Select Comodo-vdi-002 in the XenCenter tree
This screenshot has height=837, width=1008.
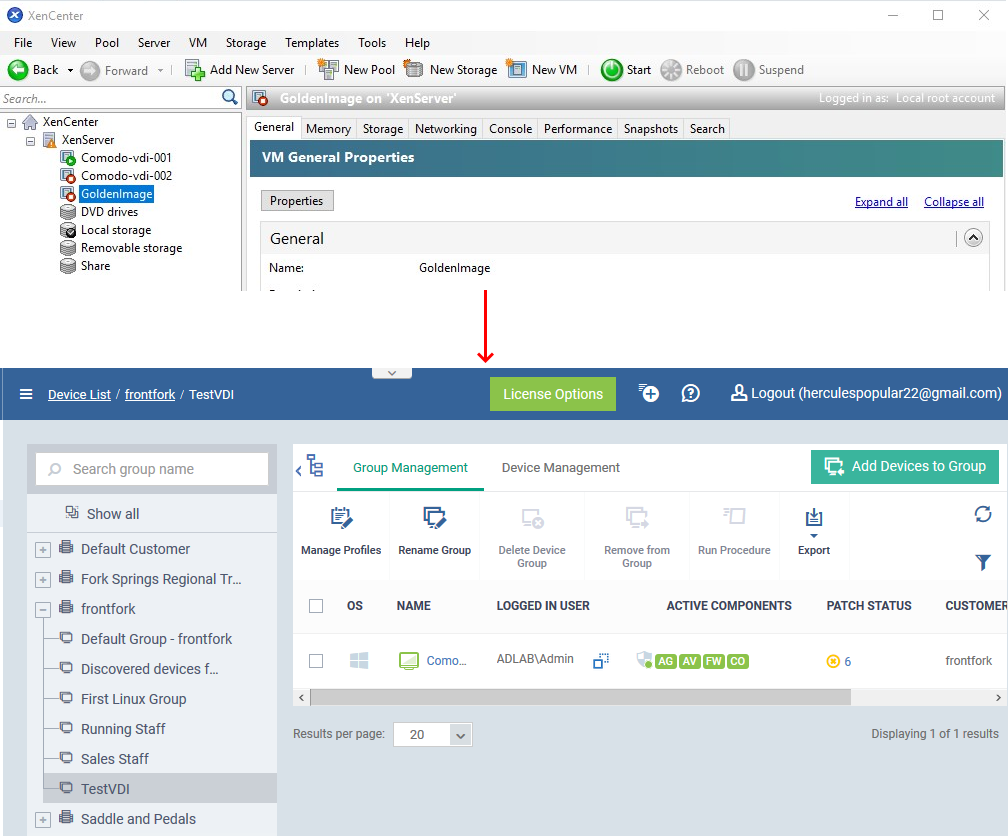tap(126, 176)
